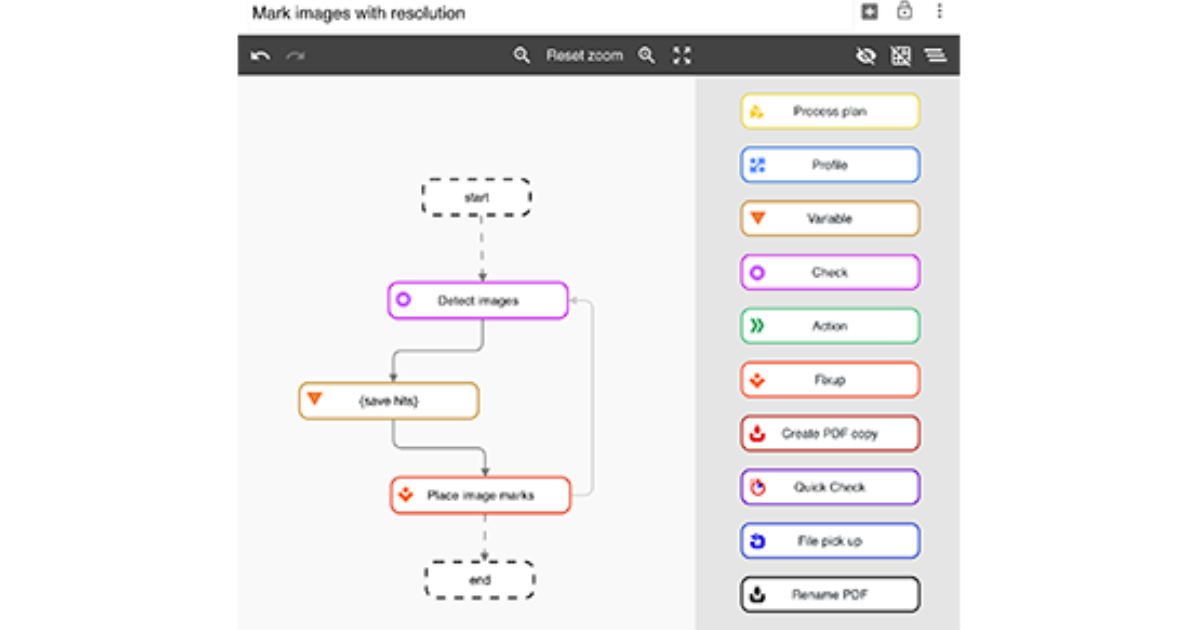Toggle the lock icon in title bar
1200x630 pixels.
click(x=904, y=12)
